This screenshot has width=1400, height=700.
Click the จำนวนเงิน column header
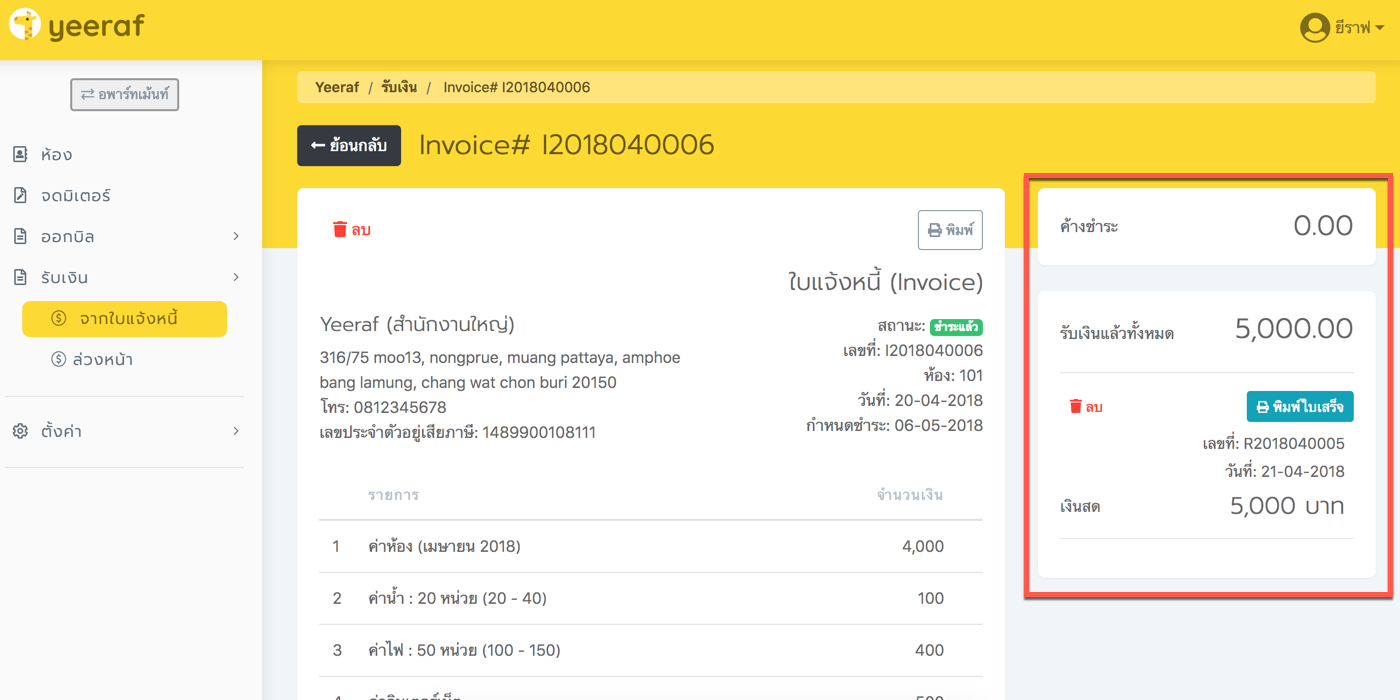click(910, 494)
